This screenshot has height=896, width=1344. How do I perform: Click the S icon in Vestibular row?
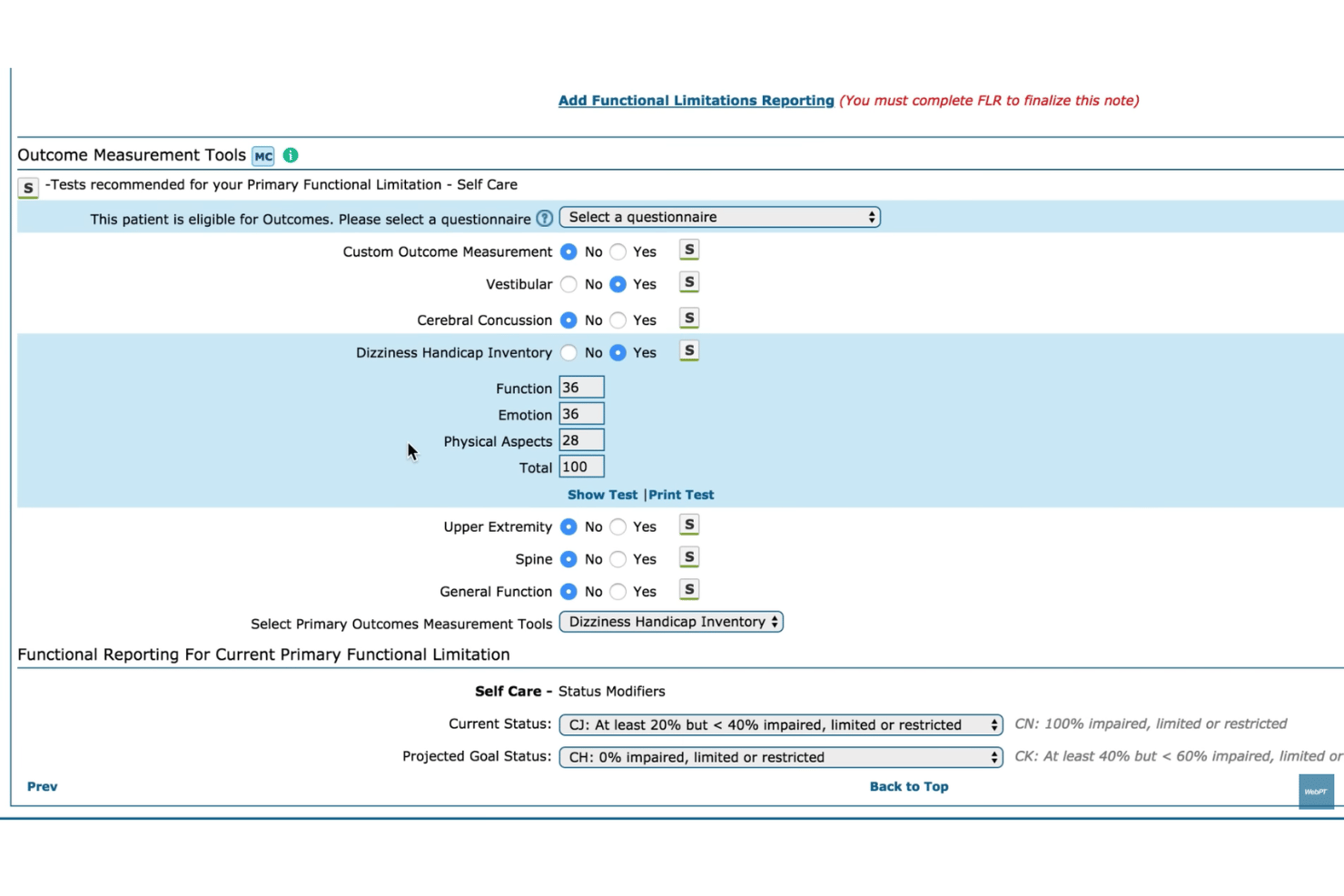tap(689, 283)
